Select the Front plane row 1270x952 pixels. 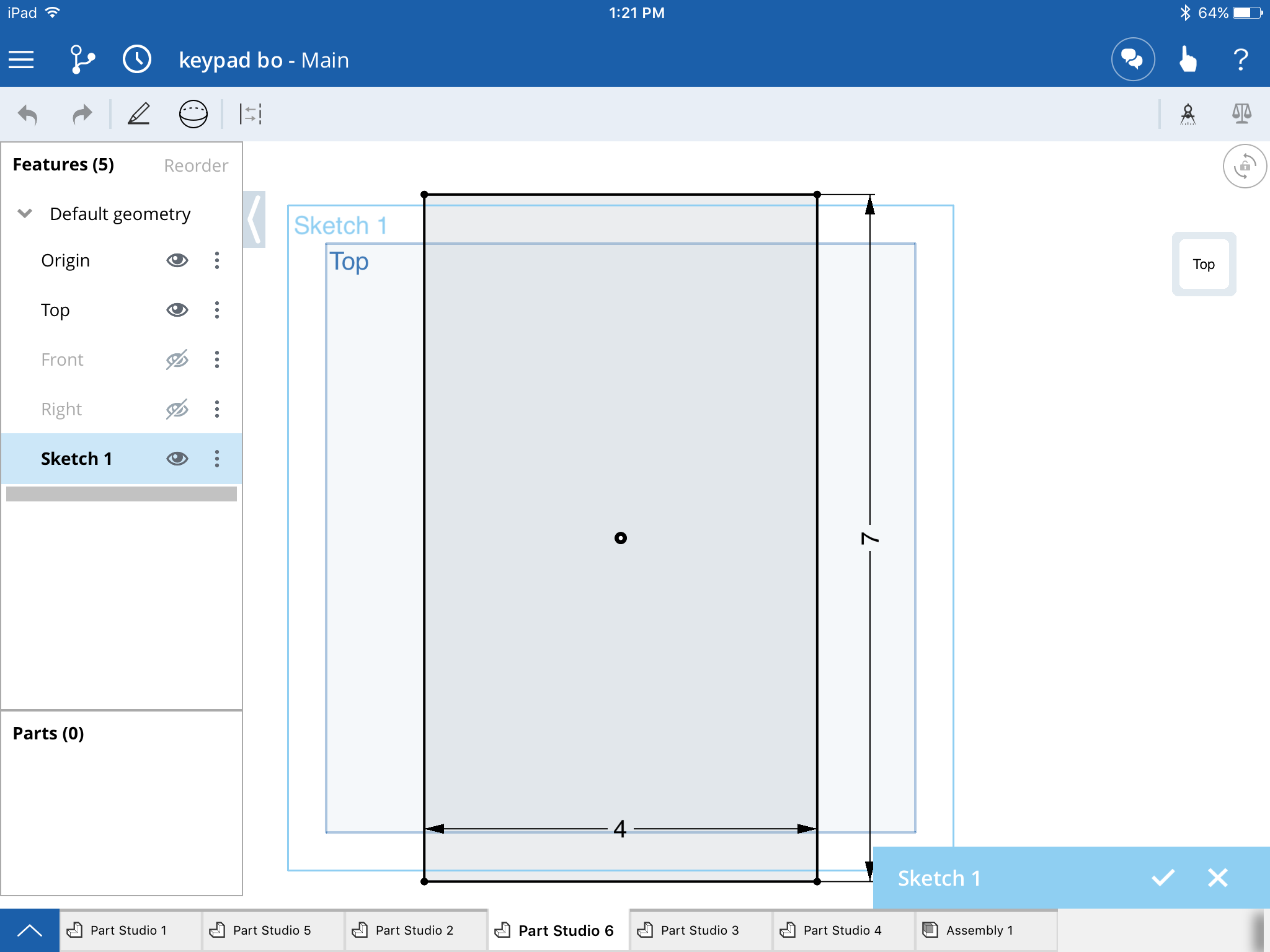[x=122, y=359]
